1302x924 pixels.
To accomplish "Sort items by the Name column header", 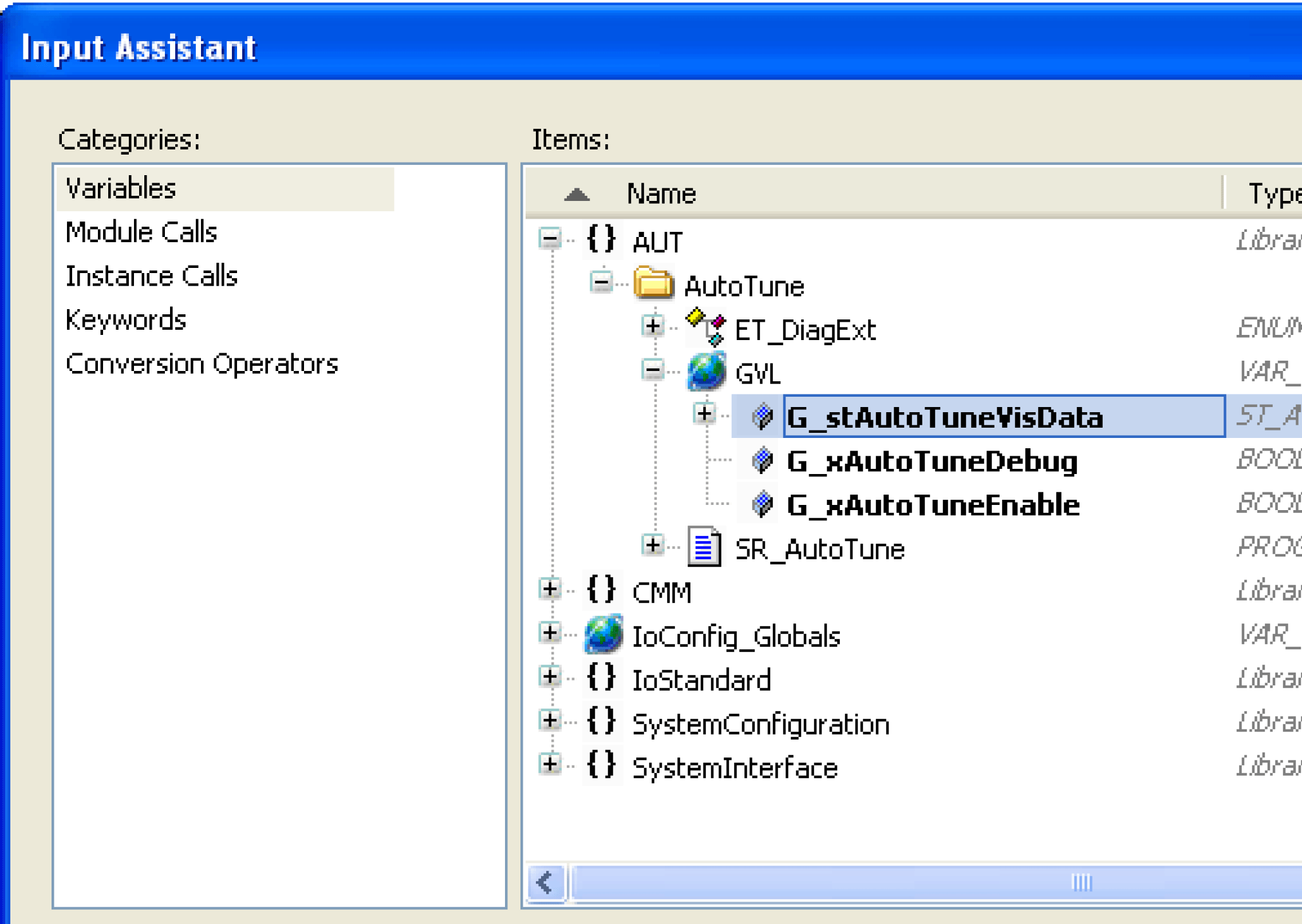I will tap(661, 194).
